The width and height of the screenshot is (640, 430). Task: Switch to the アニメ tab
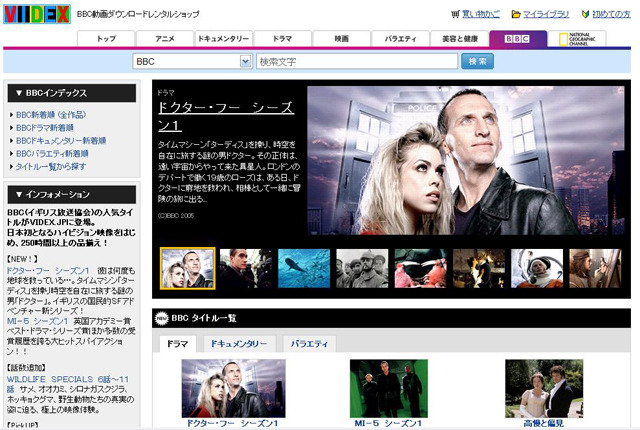point(165,39)
